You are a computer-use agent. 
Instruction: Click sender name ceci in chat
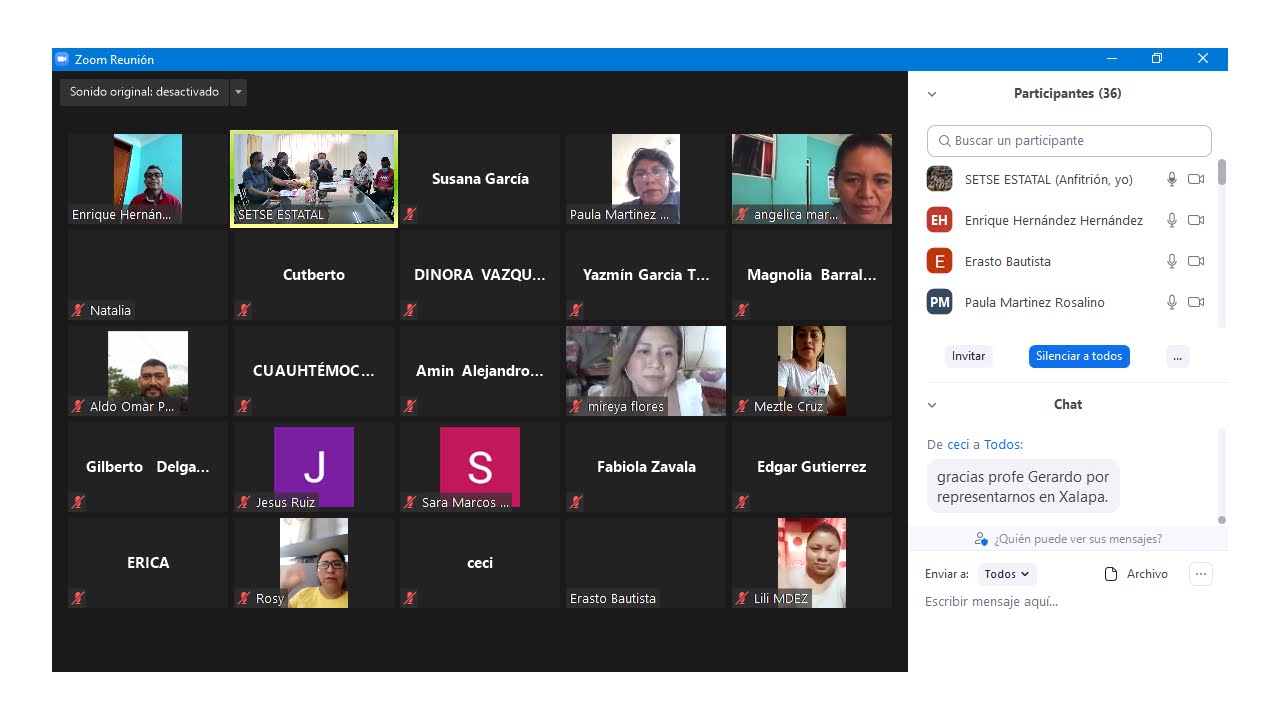coord(958,445)
